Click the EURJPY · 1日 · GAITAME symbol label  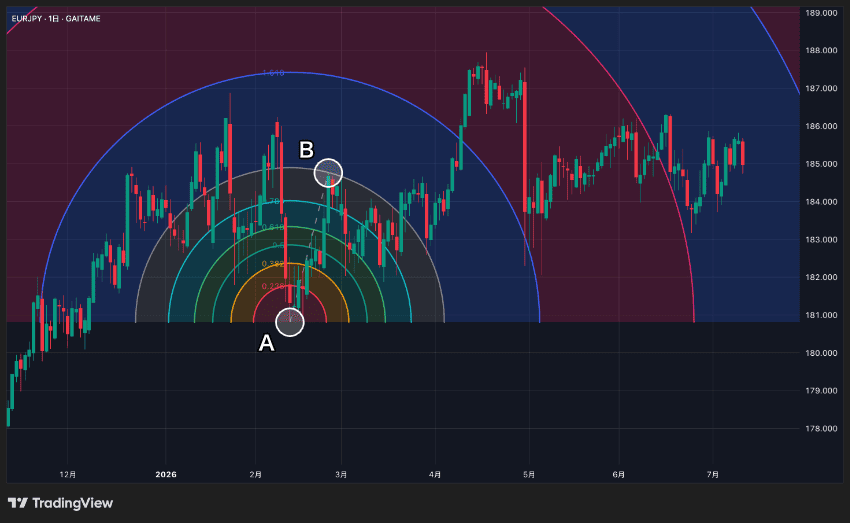point(56,18)
